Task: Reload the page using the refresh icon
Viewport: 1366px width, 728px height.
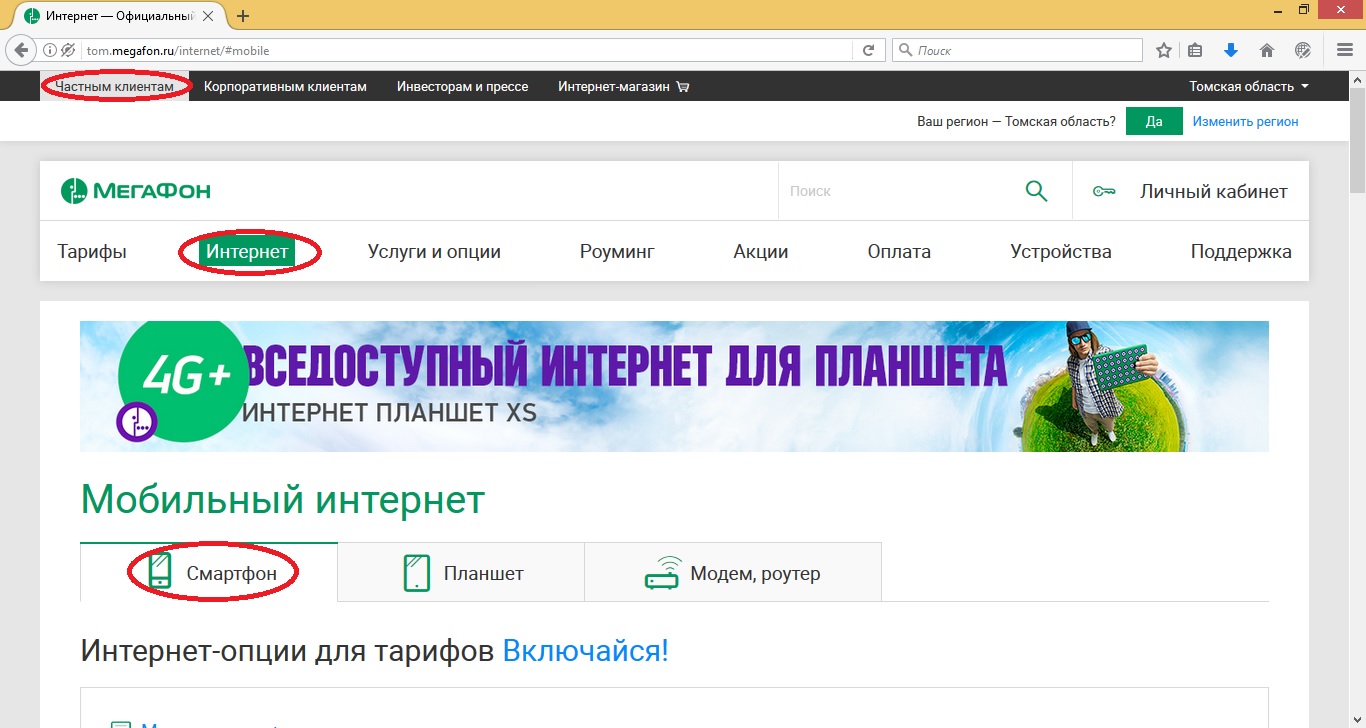Action: click(x=869, y=49)
